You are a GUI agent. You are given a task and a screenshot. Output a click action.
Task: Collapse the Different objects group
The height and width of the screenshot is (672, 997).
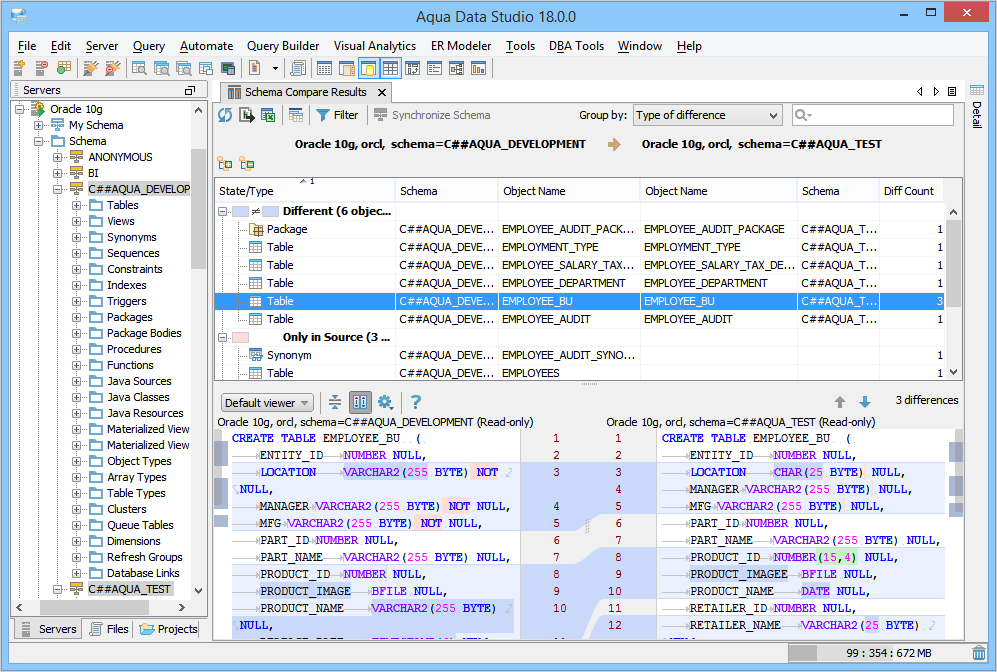coord(223,211)
